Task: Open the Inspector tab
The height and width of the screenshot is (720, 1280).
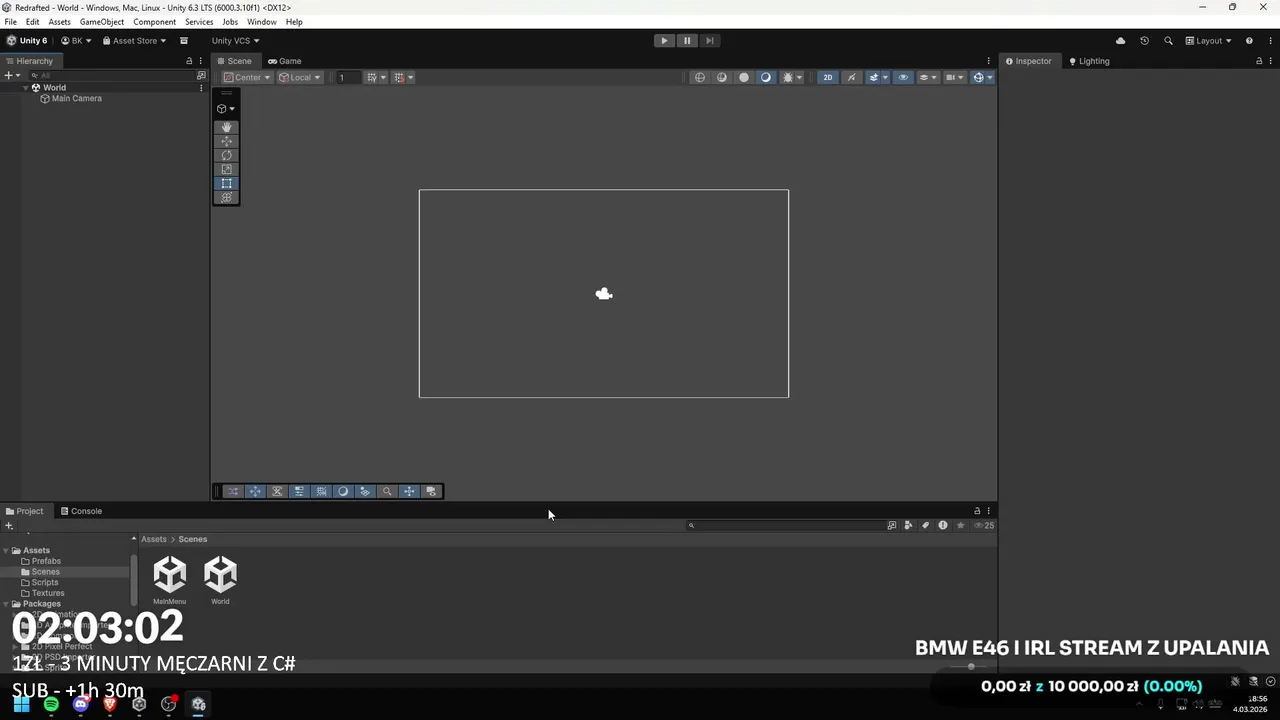Action: coord(1029,61)
